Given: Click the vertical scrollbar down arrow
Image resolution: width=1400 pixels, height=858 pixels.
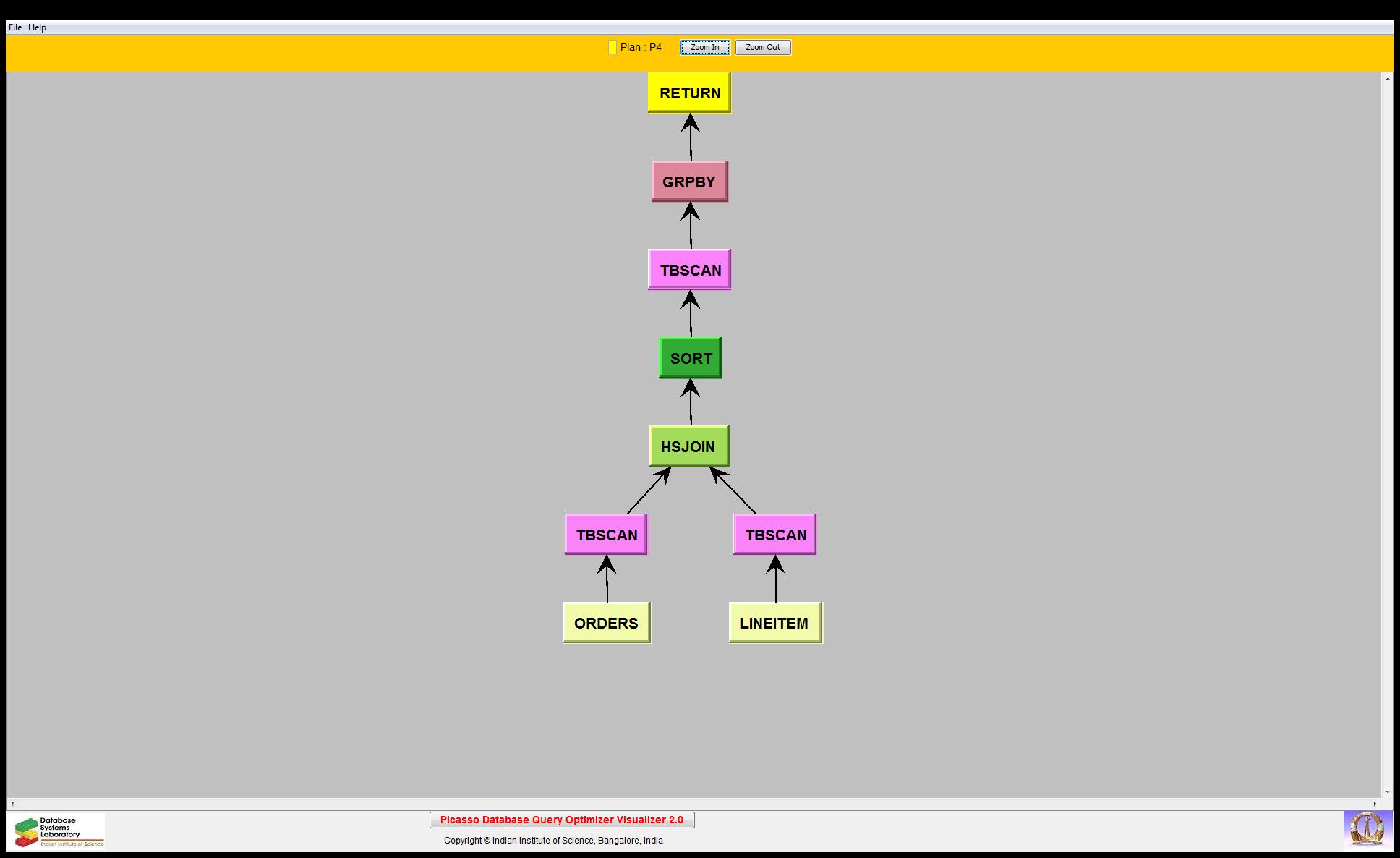Looking at the screenshot, I should coord(1387,792).
